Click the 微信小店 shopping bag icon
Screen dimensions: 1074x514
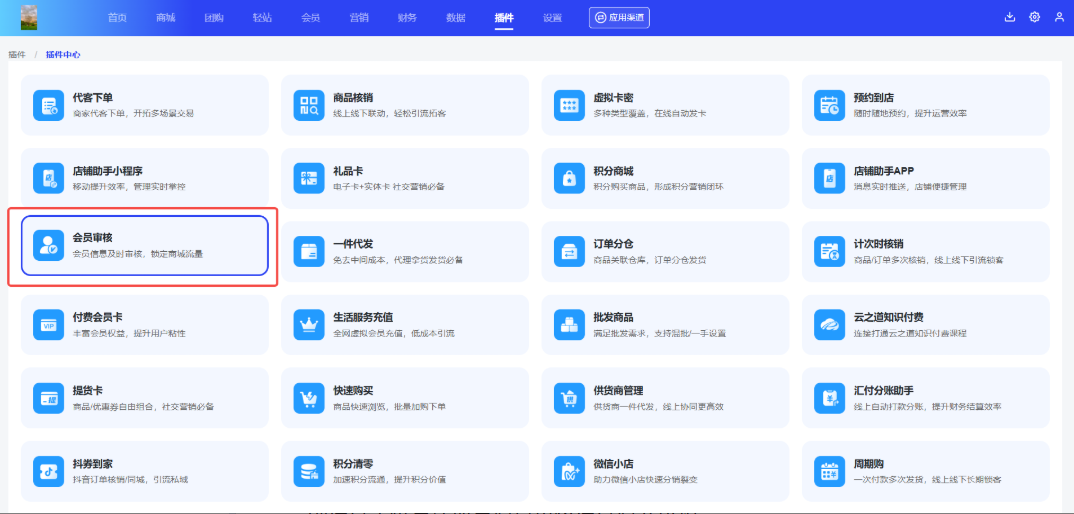(569, 470)
